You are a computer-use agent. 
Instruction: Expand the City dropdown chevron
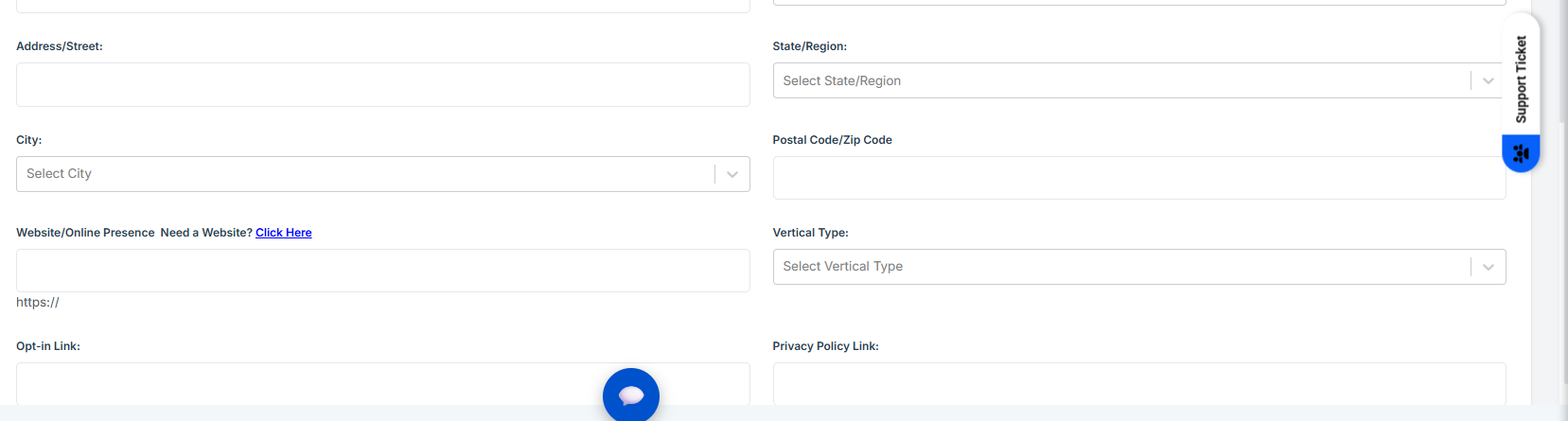pos(732,174)
